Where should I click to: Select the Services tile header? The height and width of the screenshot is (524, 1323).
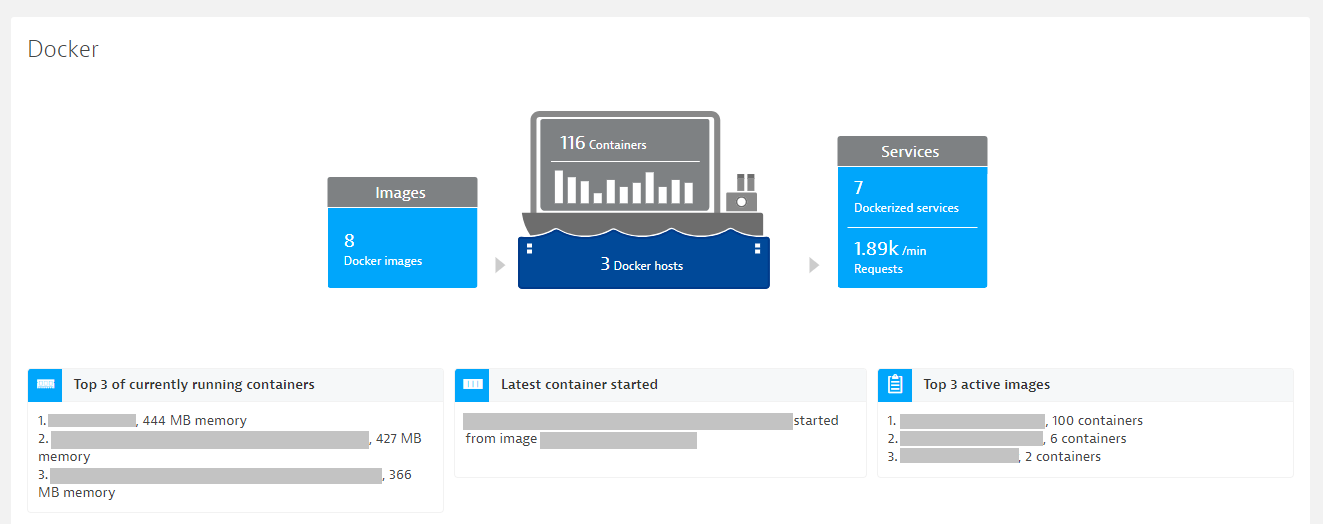coord(912,151)
